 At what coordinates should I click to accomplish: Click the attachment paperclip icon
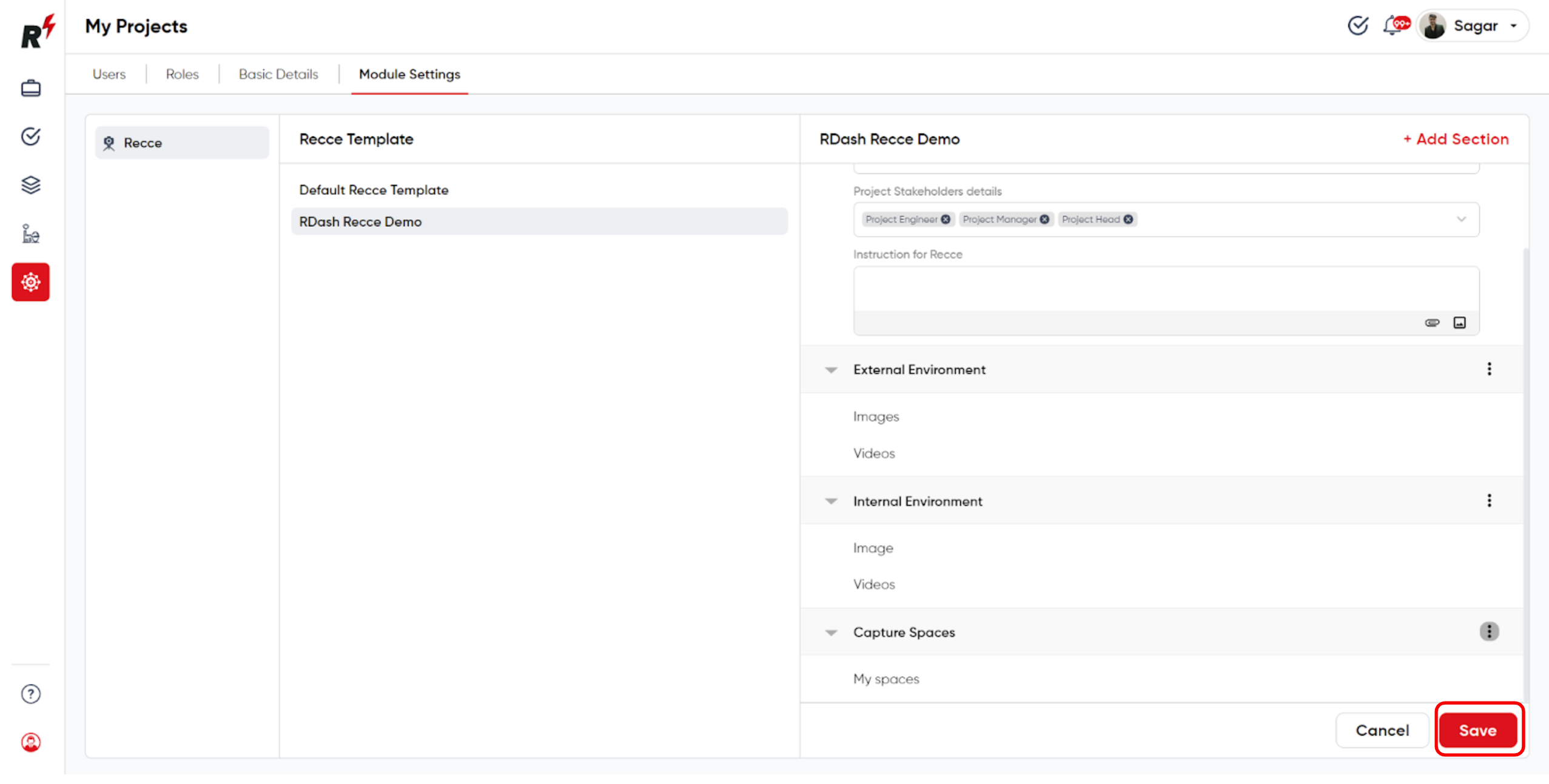1432,323
